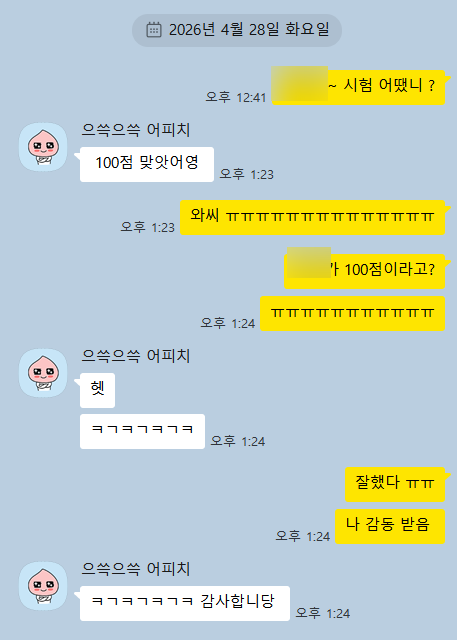Select the yellow ㅠ-only message bubble
The width and height of the screenshot is (457, 640).
coord(353,313)
